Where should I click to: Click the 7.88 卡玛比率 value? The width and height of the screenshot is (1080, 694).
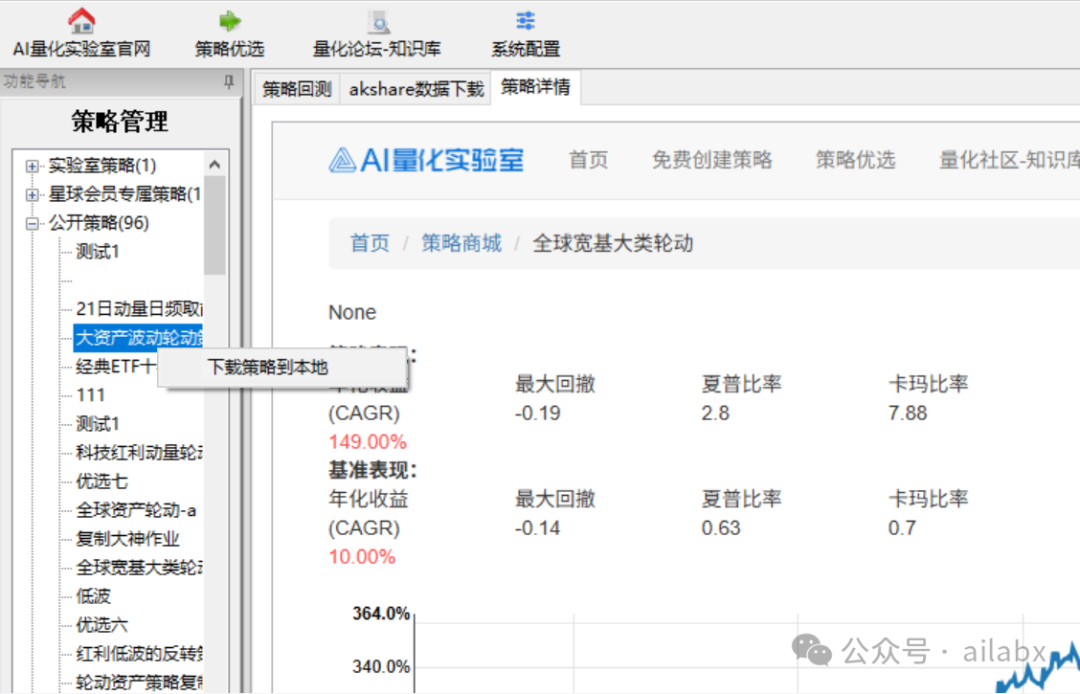[907, 413]
